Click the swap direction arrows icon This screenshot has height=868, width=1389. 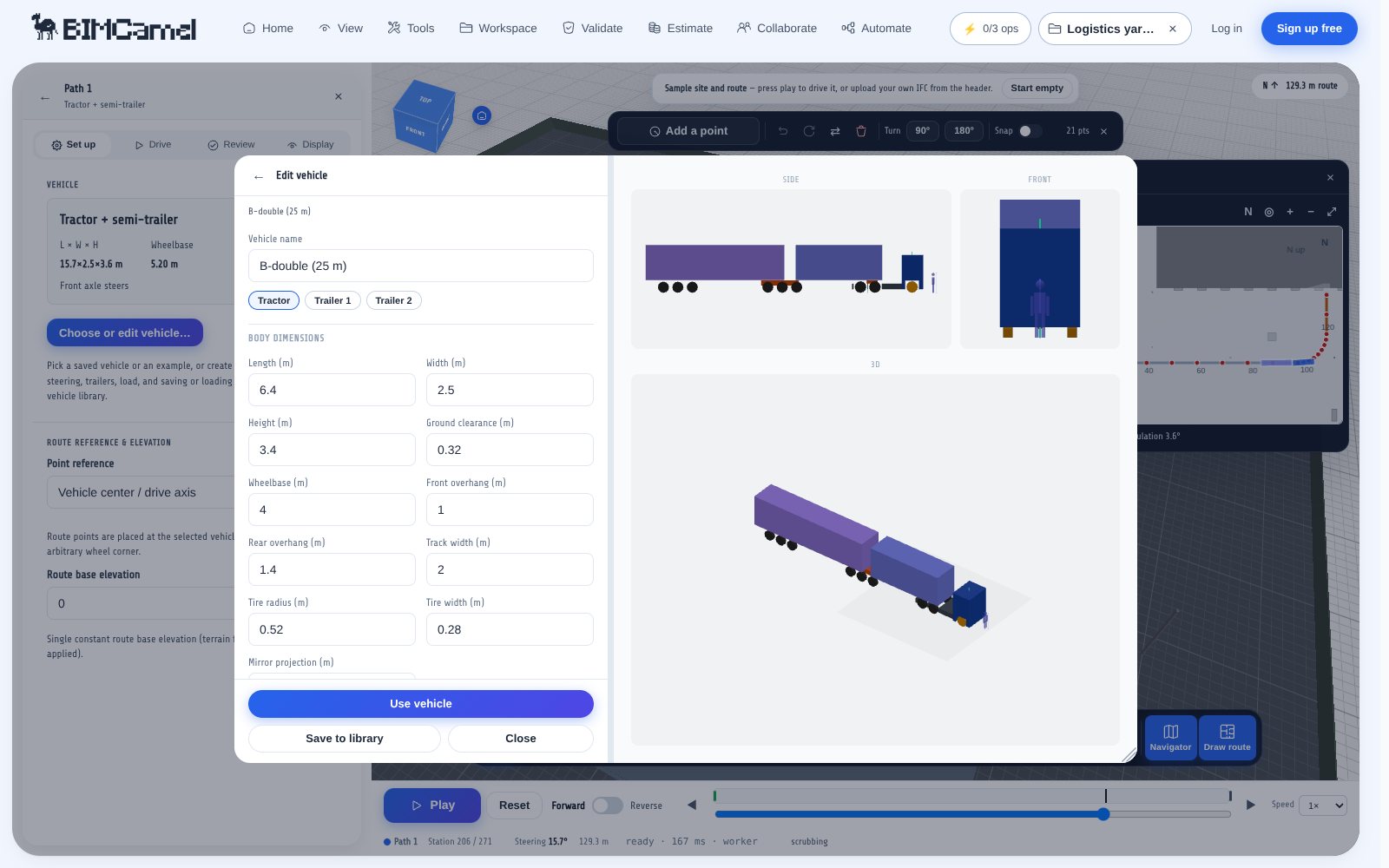click(835, 131)
